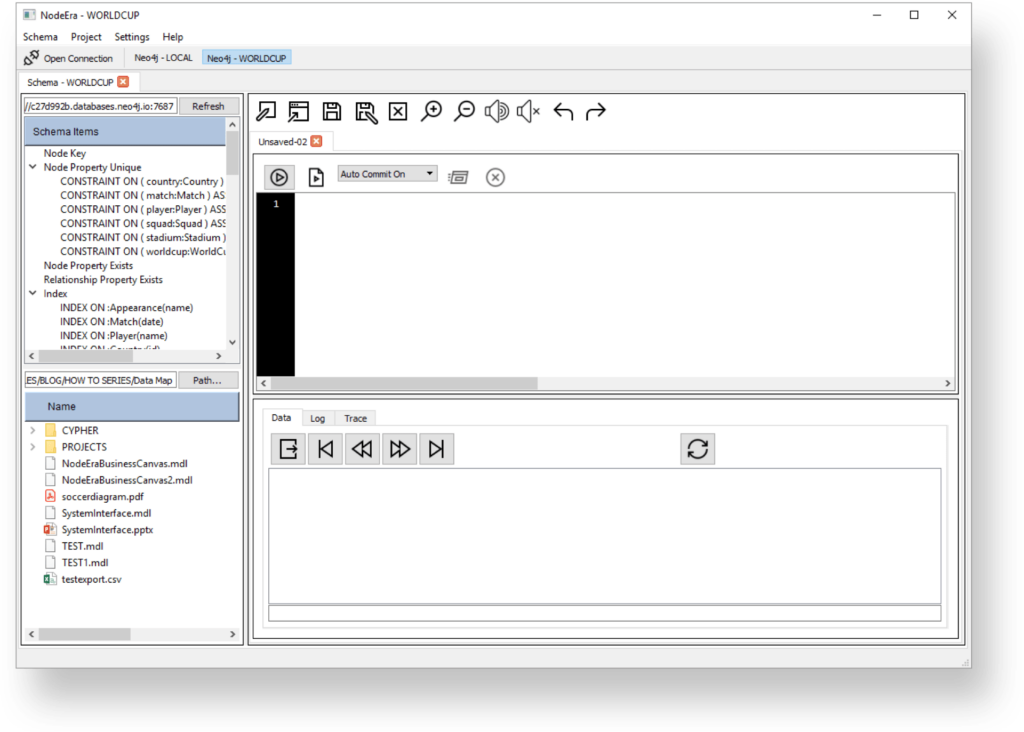Image resolution: width=1024 pixels, height=732 pixels.
Task: Collapse the Index tree node
Action: [x=33, y=293]
